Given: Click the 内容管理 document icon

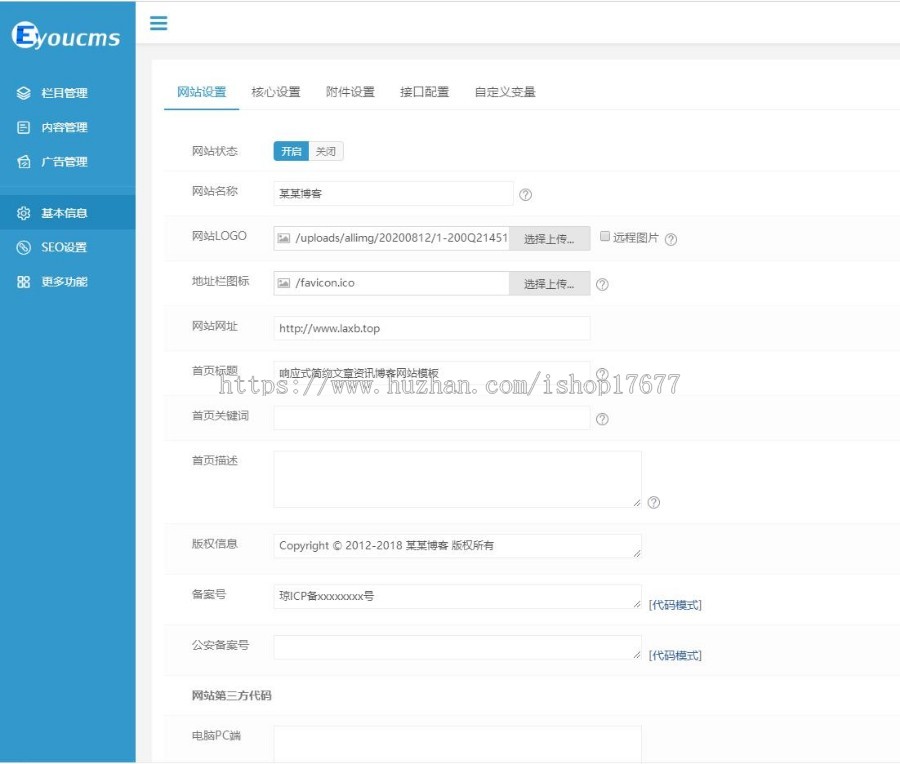Looking at the screenshot, I should (x=24, y=127).
